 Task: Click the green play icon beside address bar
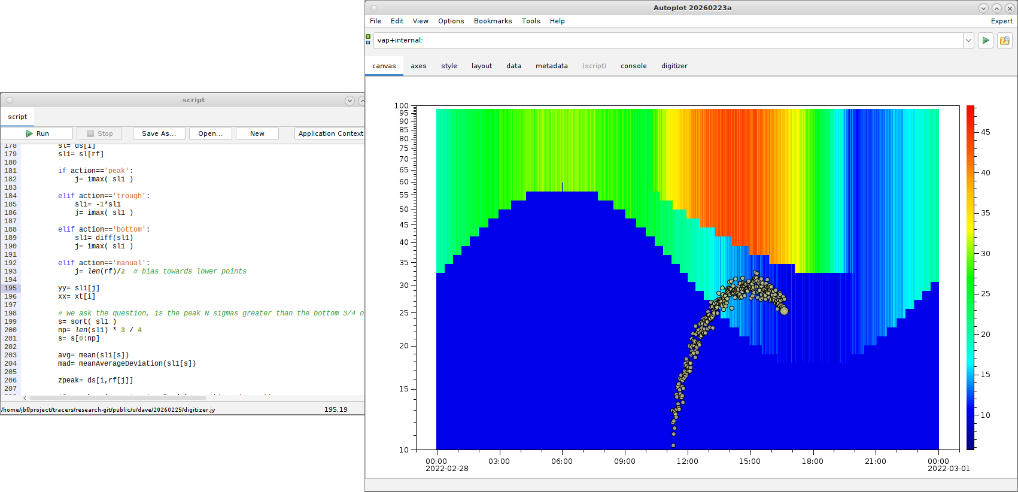[986, 41]
